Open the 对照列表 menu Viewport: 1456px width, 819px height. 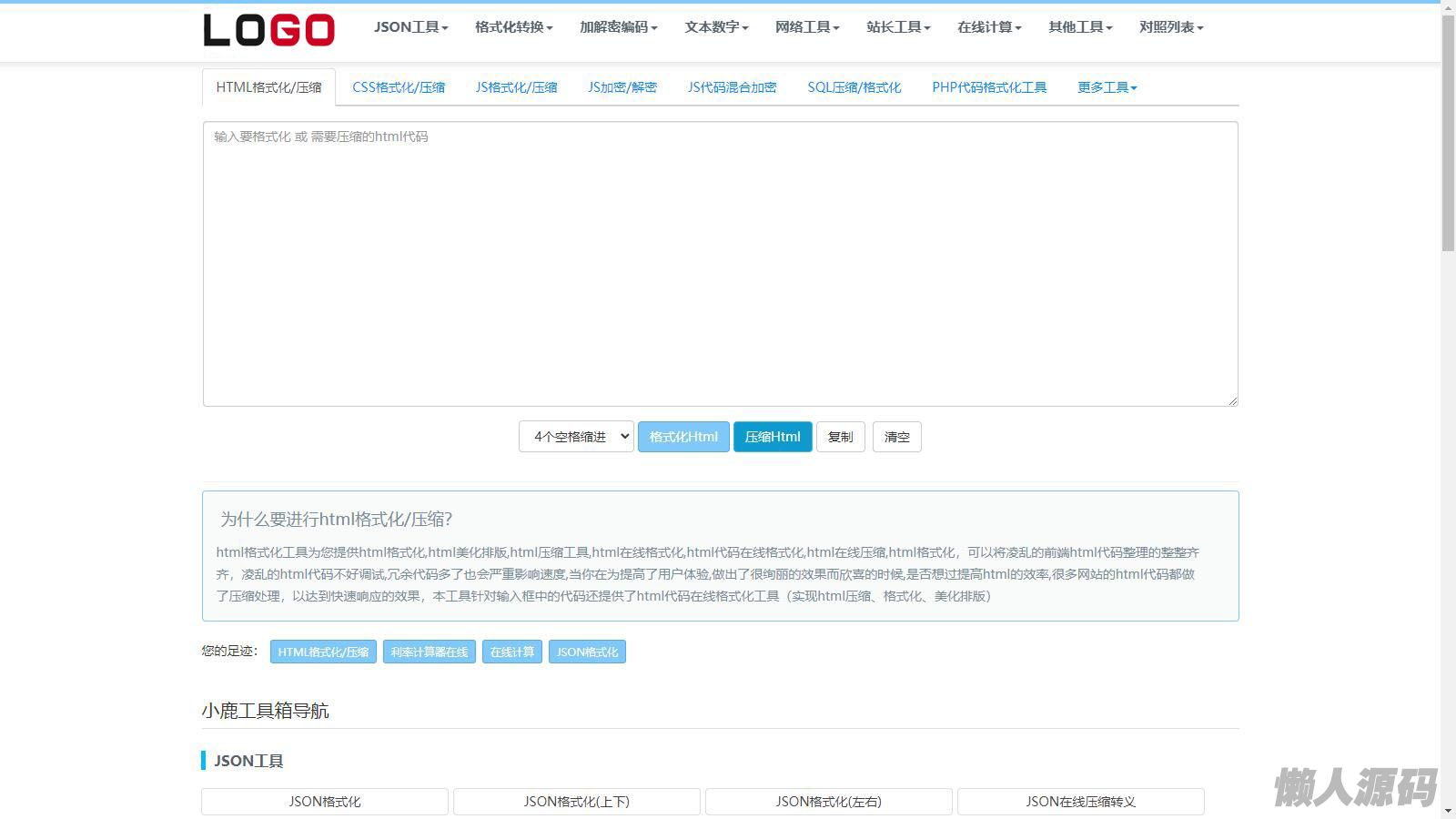pyautogui.click(x=1171, y=27)
